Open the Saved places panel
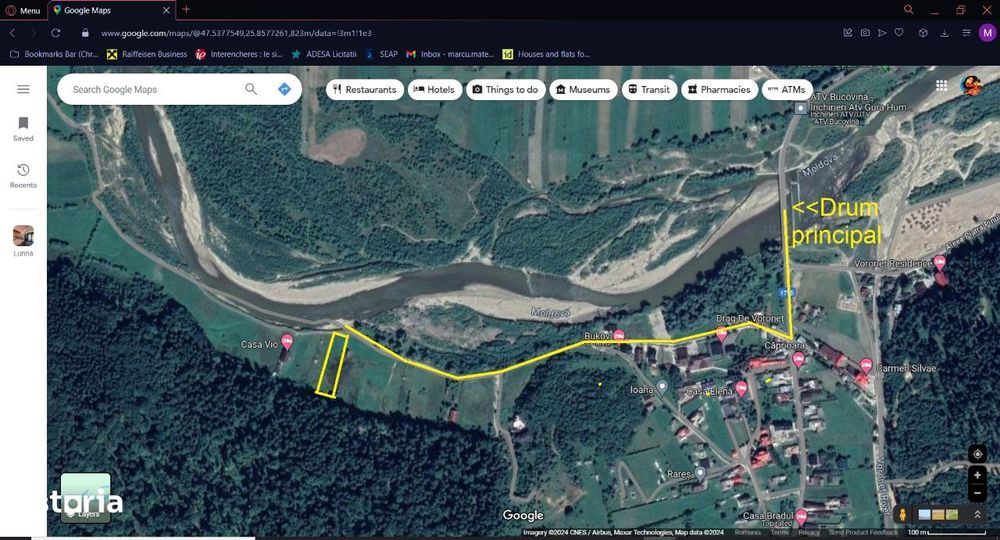 coord(23,129)
